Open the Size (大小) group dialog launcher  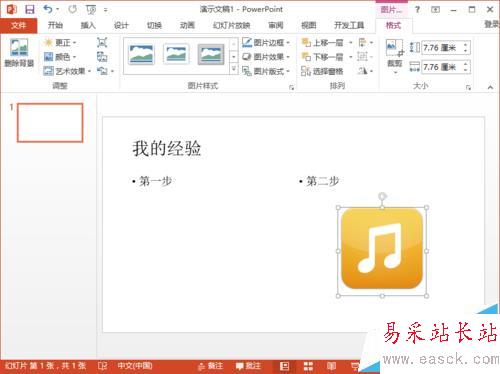469,88
